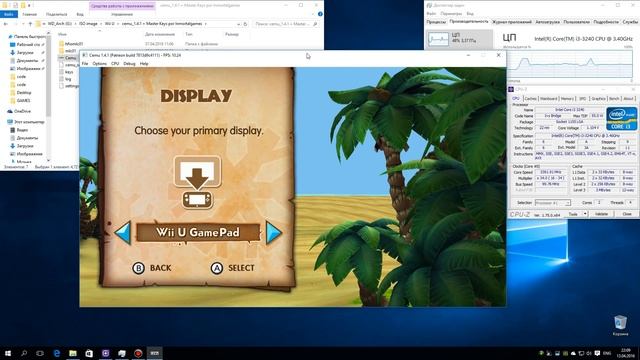
Task: Open Microsoft Edge from taskbar
Action: tap(57, 353)
